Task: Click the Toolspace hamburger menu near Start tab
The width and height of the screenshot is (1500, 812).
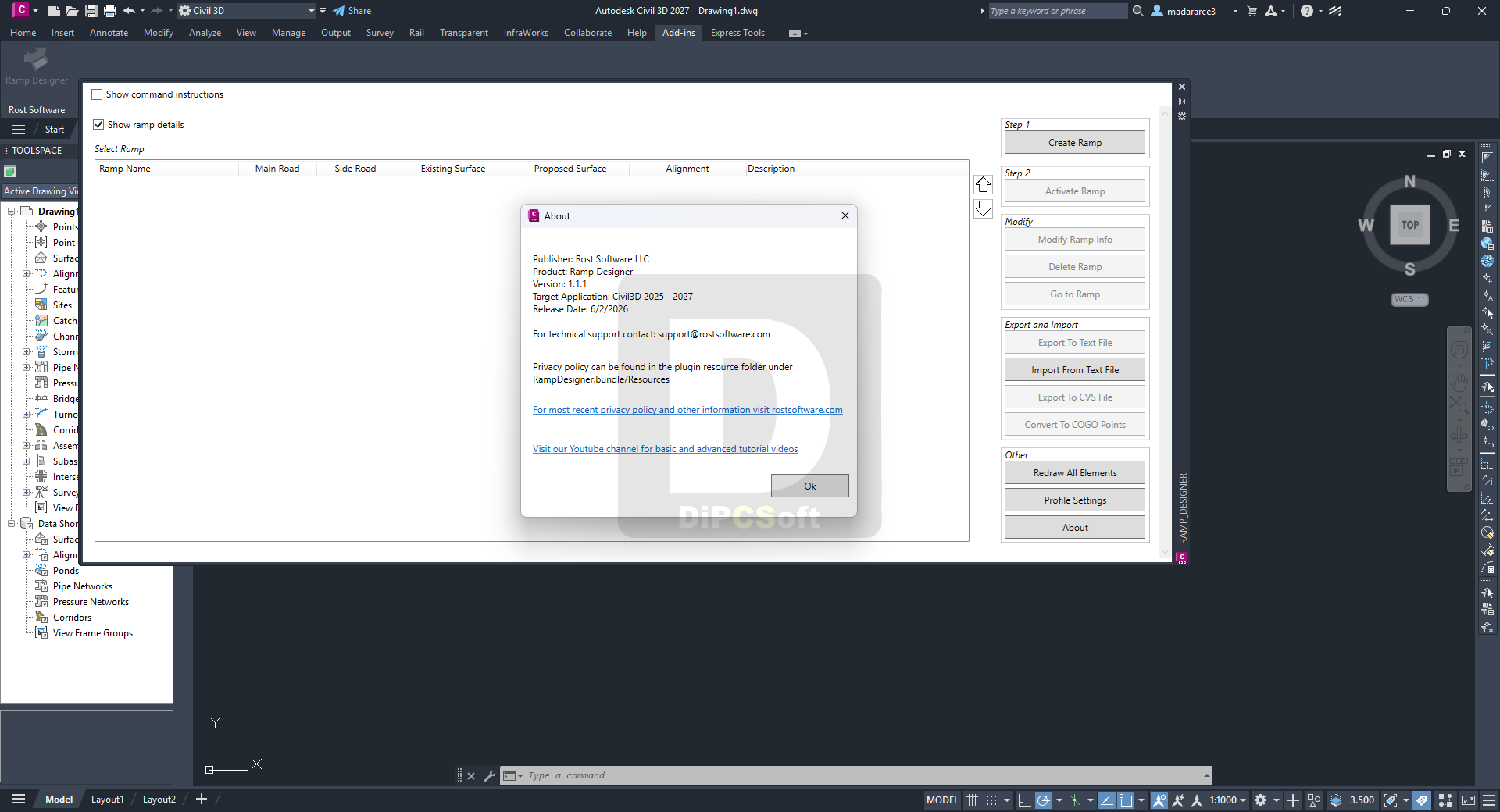Action: coord(19,130)
